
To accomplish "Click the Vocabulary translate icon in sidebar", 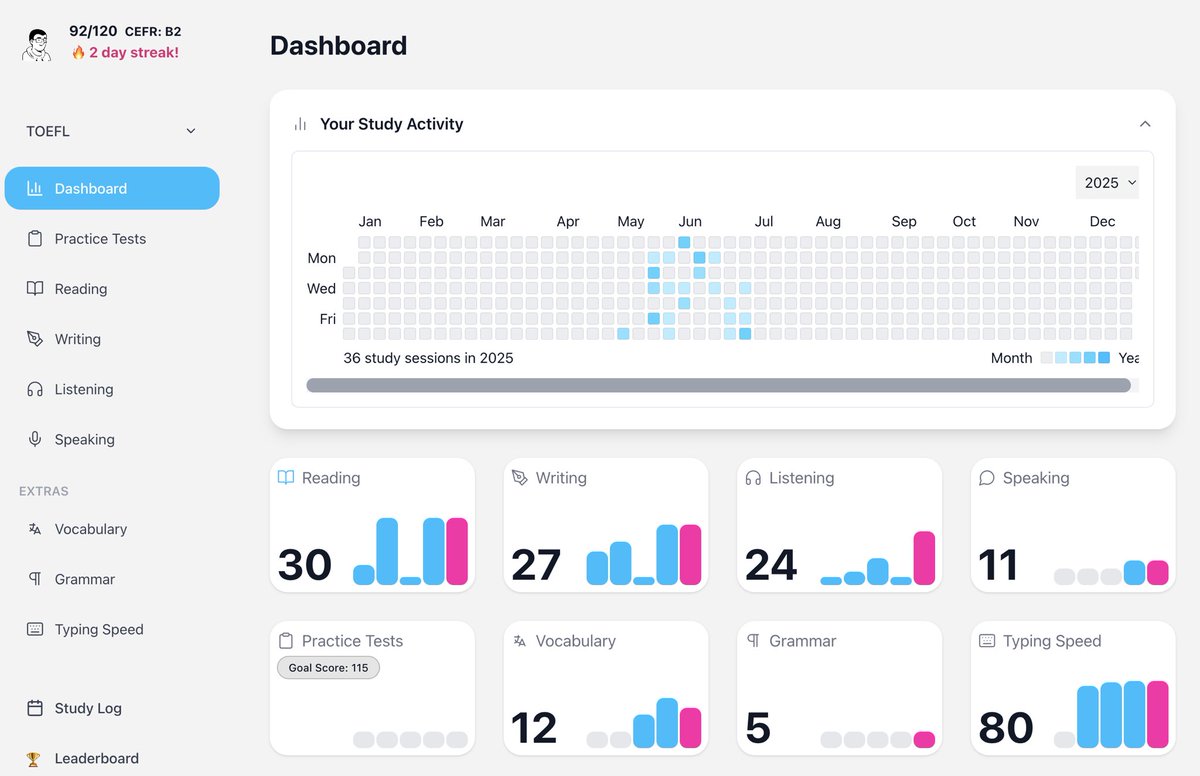I will coord(35,529).
